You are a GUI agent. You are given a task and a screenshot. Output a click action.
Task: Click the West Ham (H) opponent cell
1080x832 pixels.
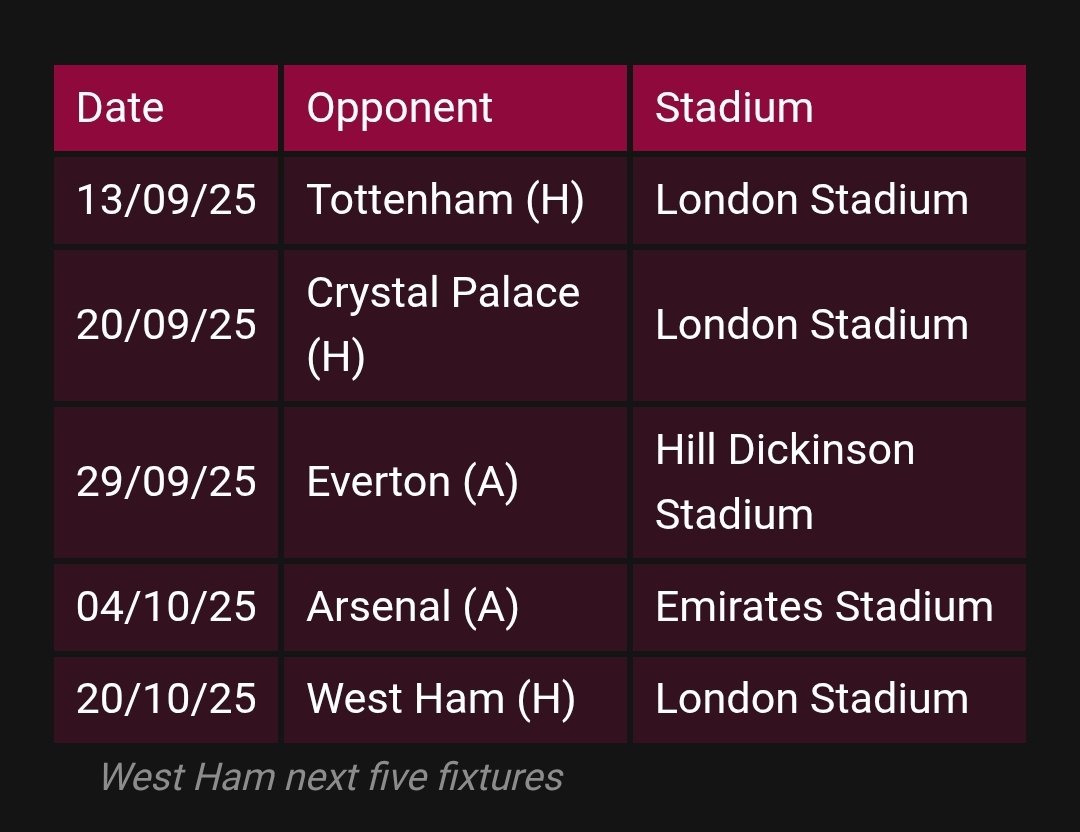(x=441, y=699)
